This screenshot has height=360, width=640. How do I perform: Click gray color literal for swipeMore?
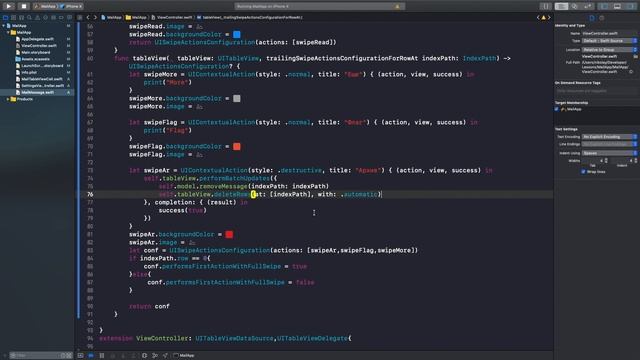pos(237,98)
